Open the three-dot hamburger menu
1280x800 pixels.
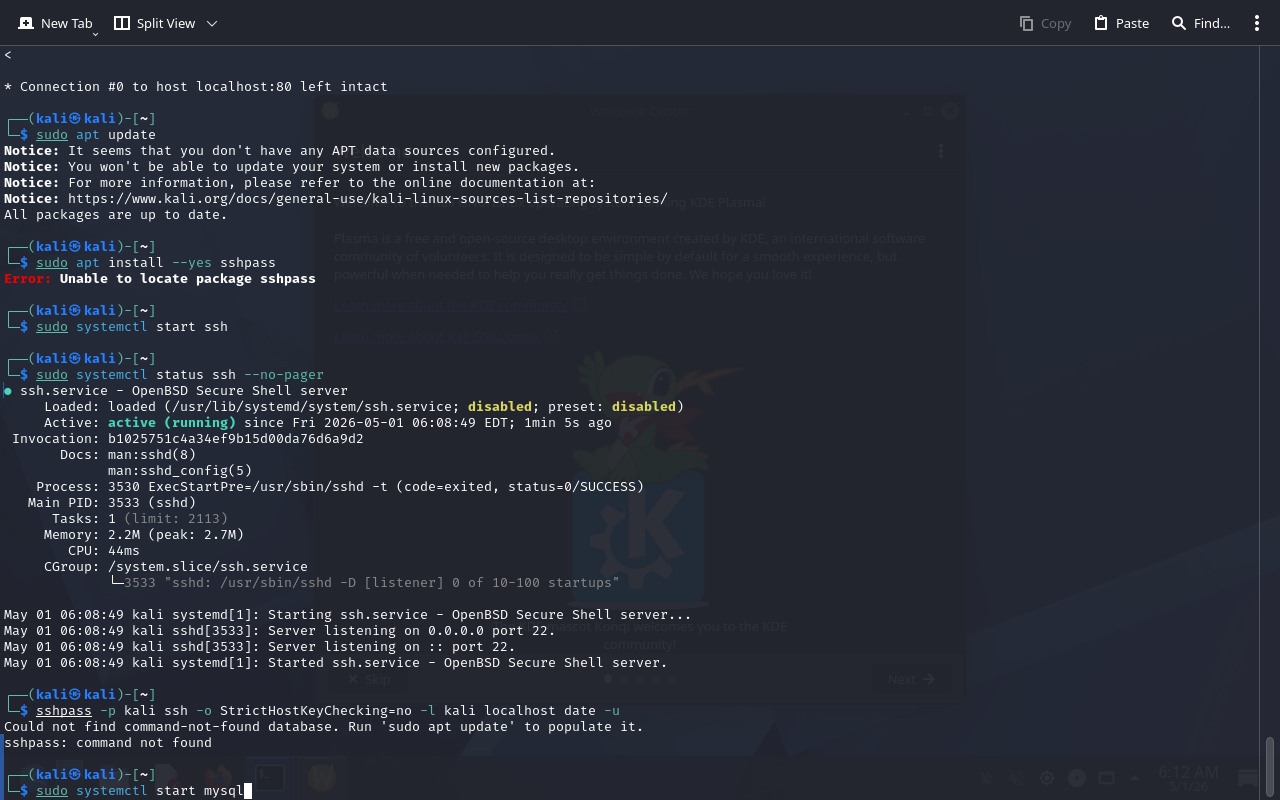pos(1257,23)
